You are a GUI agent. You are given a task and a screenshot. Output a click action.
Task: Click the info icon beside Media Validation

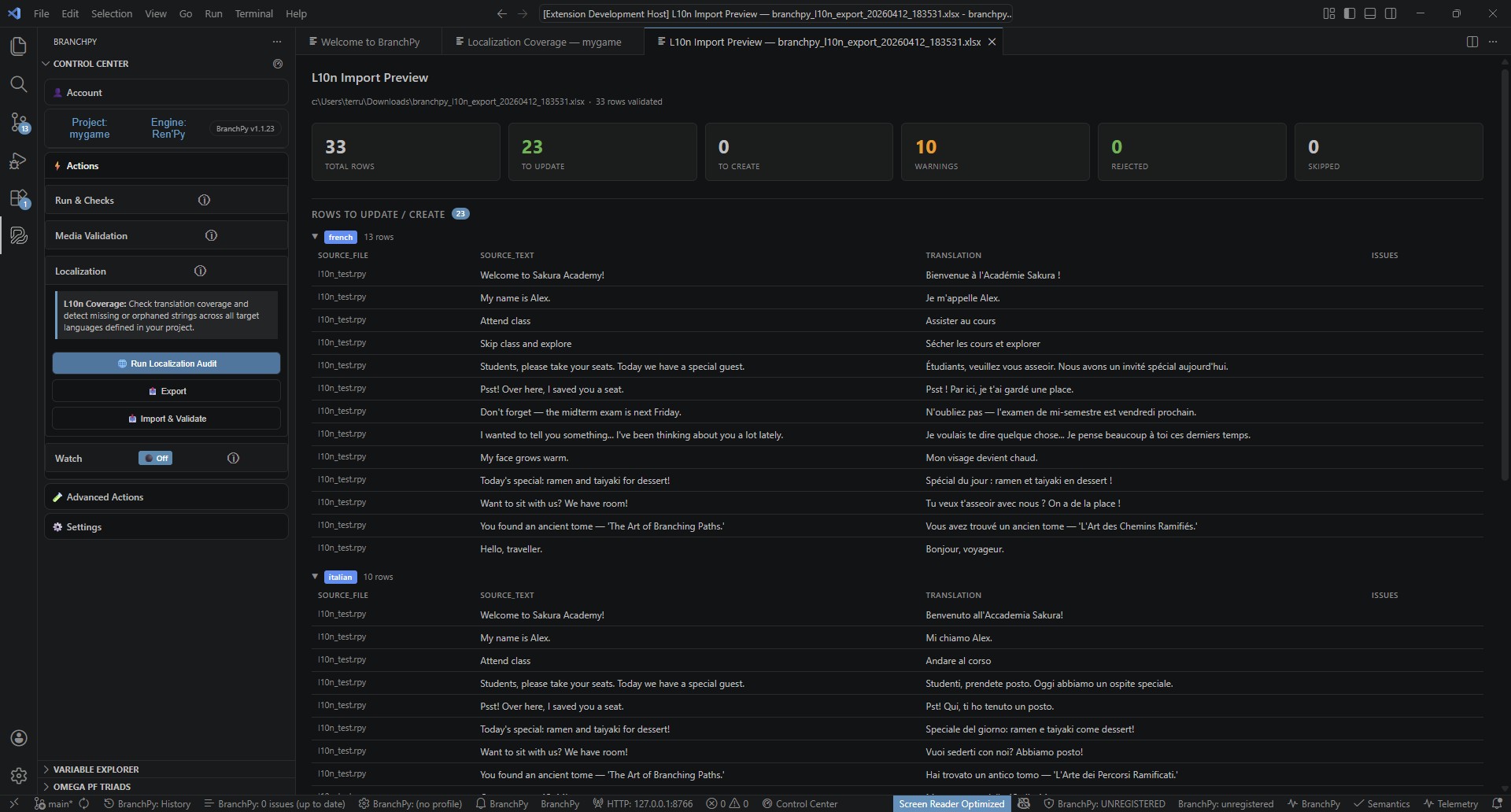point(211,235)
